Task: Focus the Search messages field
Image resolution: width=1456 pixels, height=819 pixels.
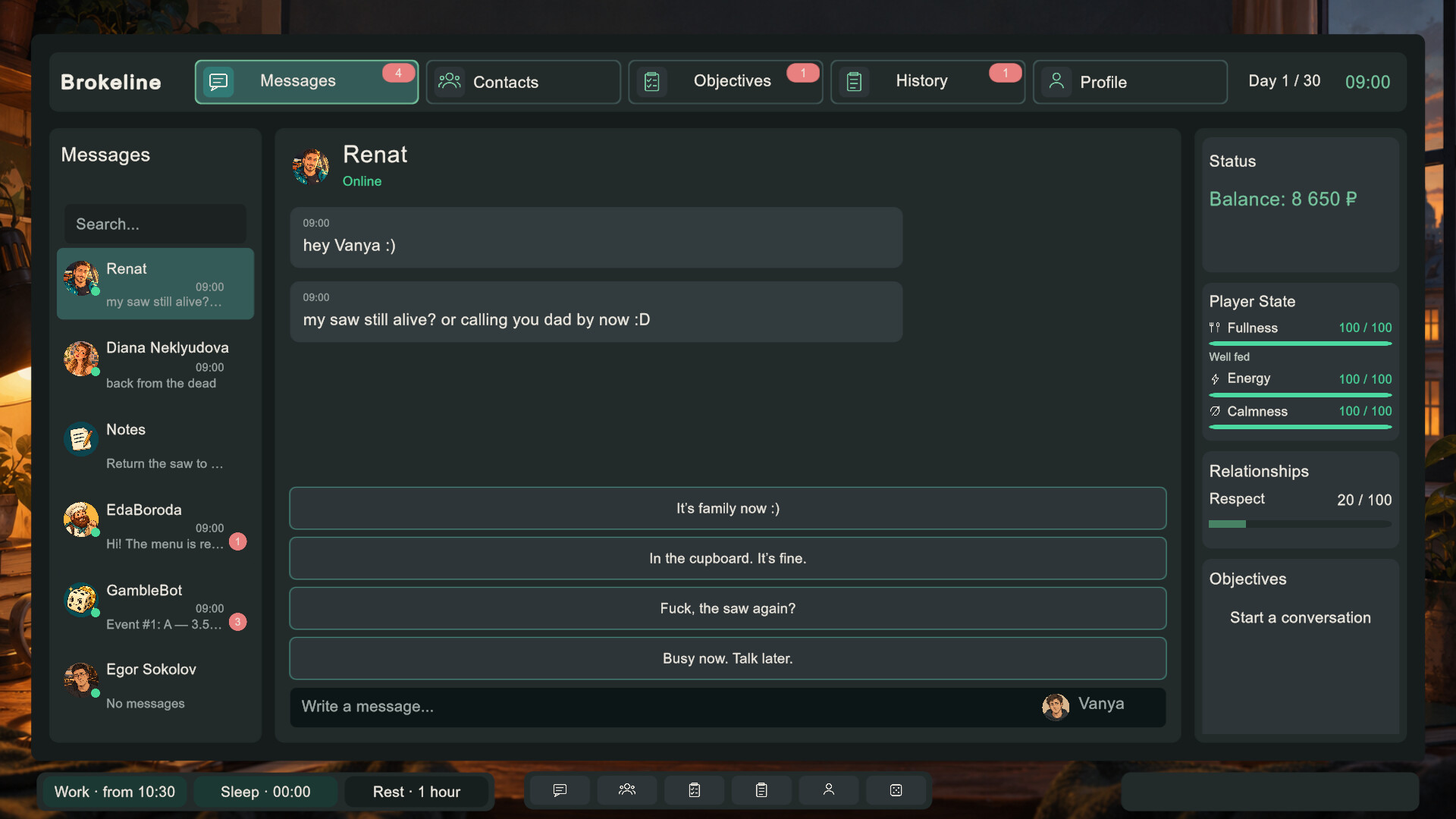Action: 155,224
